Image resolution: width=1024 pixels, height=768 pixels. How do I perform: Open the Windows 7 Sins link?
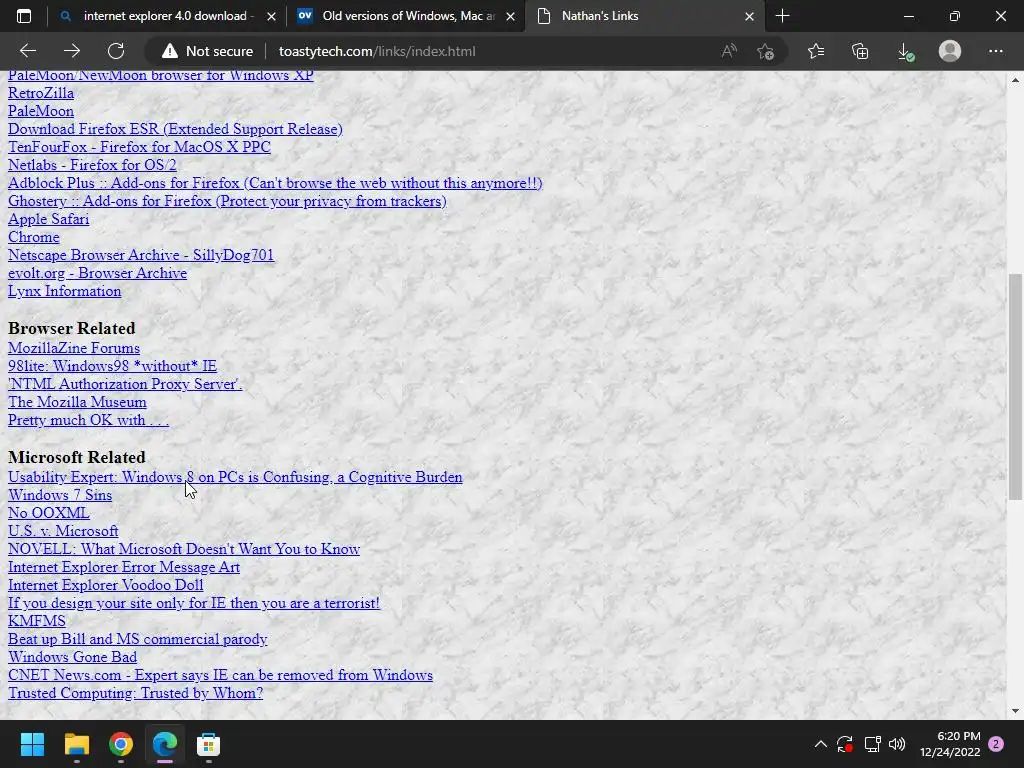tap(60, 495)
